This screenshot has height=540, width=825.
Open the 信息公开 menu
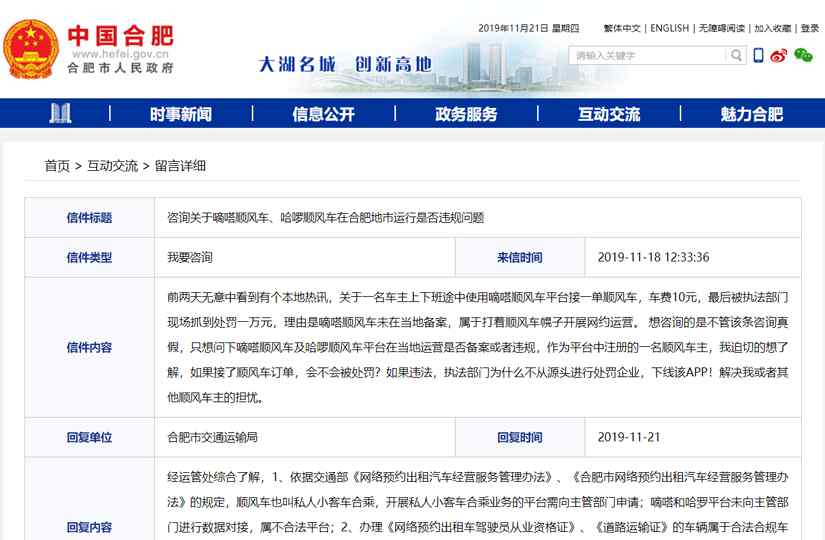pyautogui.click(x=323, y=114)
